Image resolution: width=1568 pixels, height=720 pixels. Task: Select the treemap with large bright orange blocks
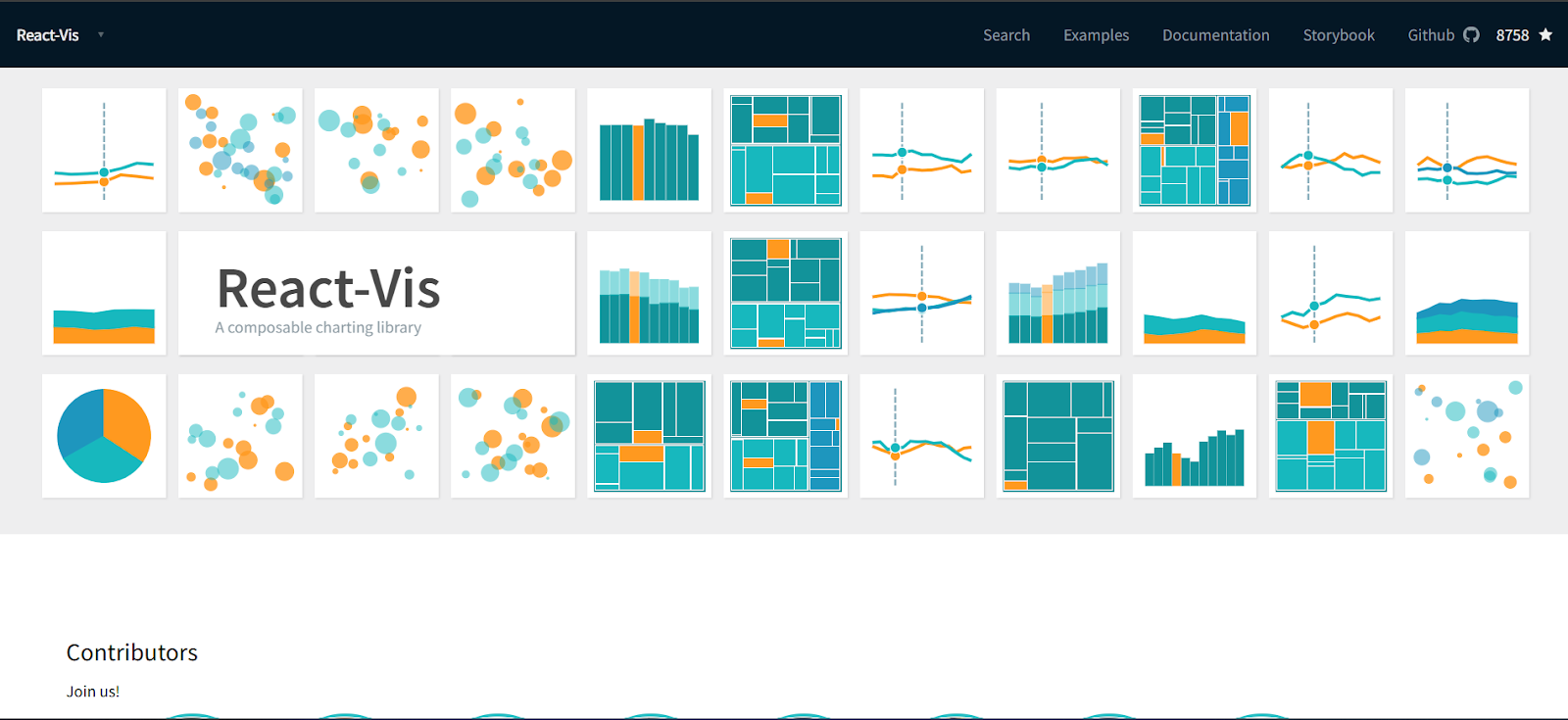(1330, 436)
